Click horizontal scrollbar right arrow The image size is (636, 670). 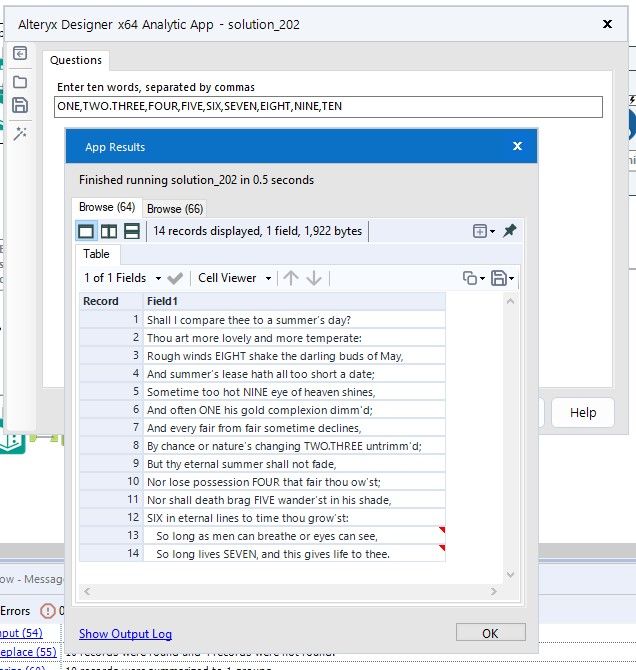(494, 591)
